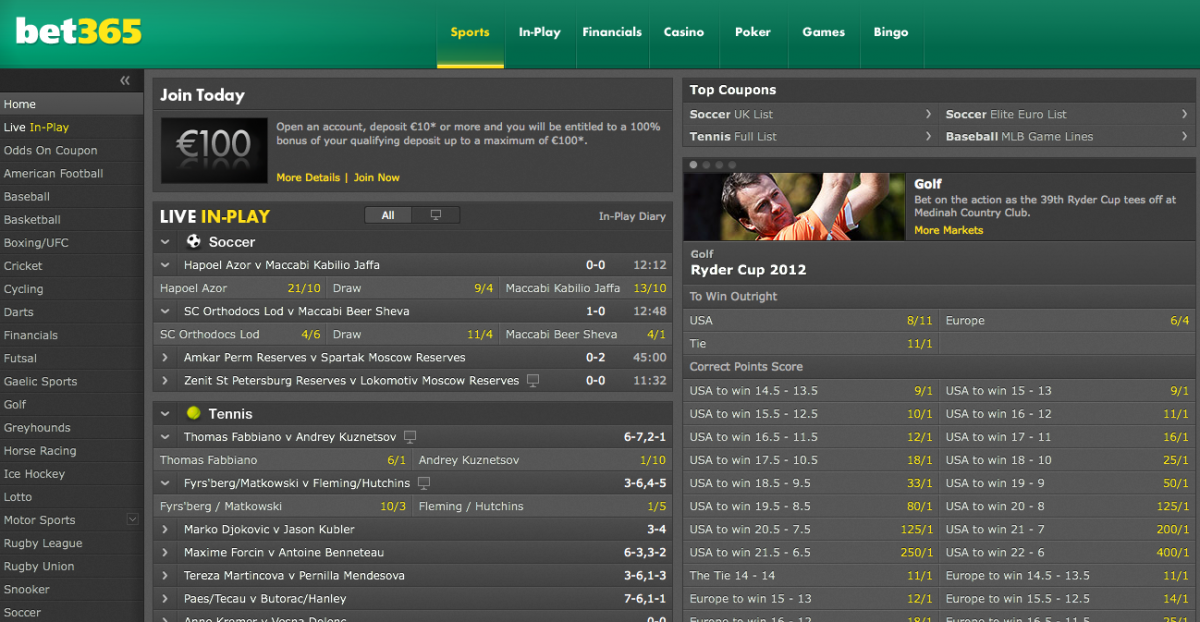Open the €100 bonus promo image
Viewport: 1200px width, 622px height.
(x=215, y=151)
